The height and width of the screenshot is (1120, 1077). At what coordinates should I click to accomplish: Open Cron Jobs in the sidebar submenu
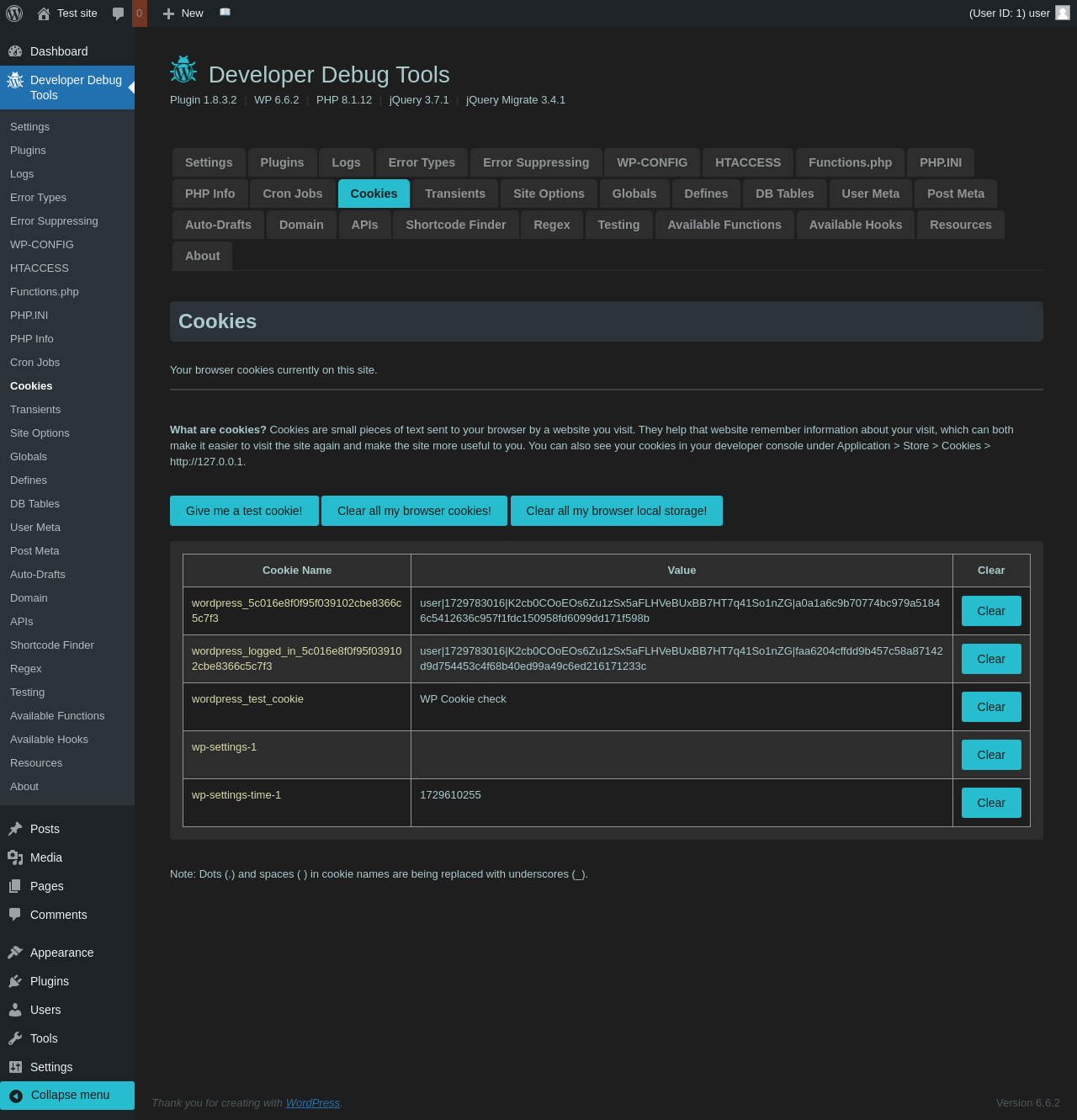(35, 363)
